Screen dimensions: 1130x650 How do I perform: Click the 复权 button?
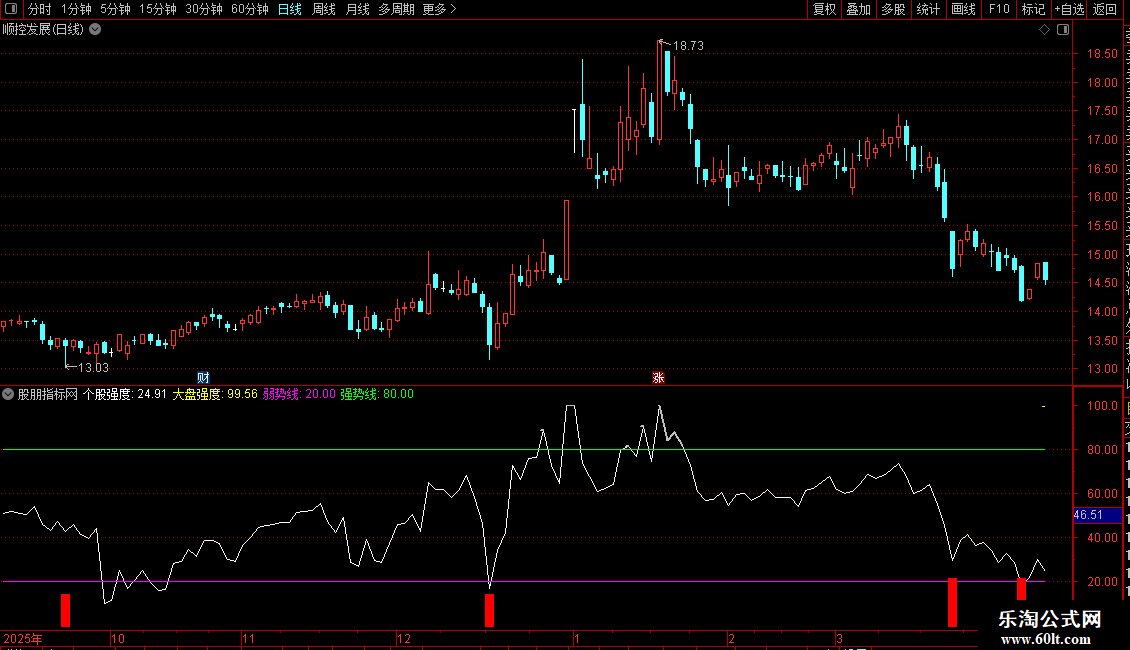click(824, 9)
